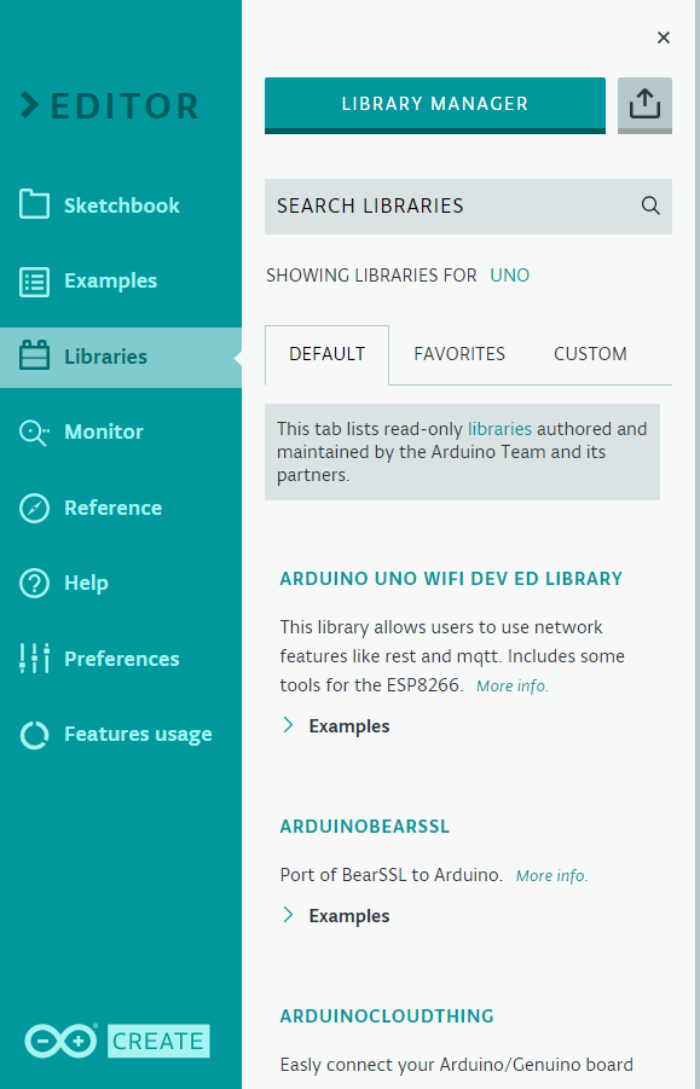Viewport: 700px width, 1089px height.
Task: Click the Reference compass icon
Action: pyautogui.click(x=34, y=508)
